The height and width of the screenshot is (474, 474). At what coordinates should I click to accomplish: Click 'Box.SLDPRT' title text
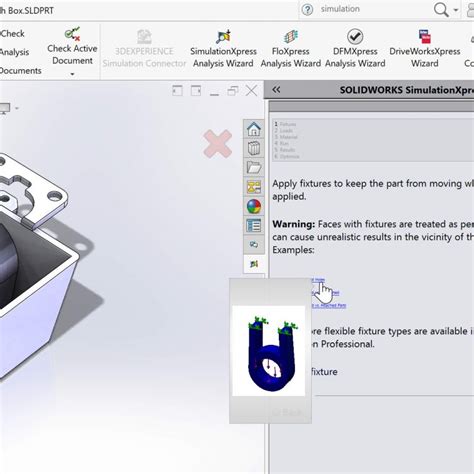pos(31,10)
